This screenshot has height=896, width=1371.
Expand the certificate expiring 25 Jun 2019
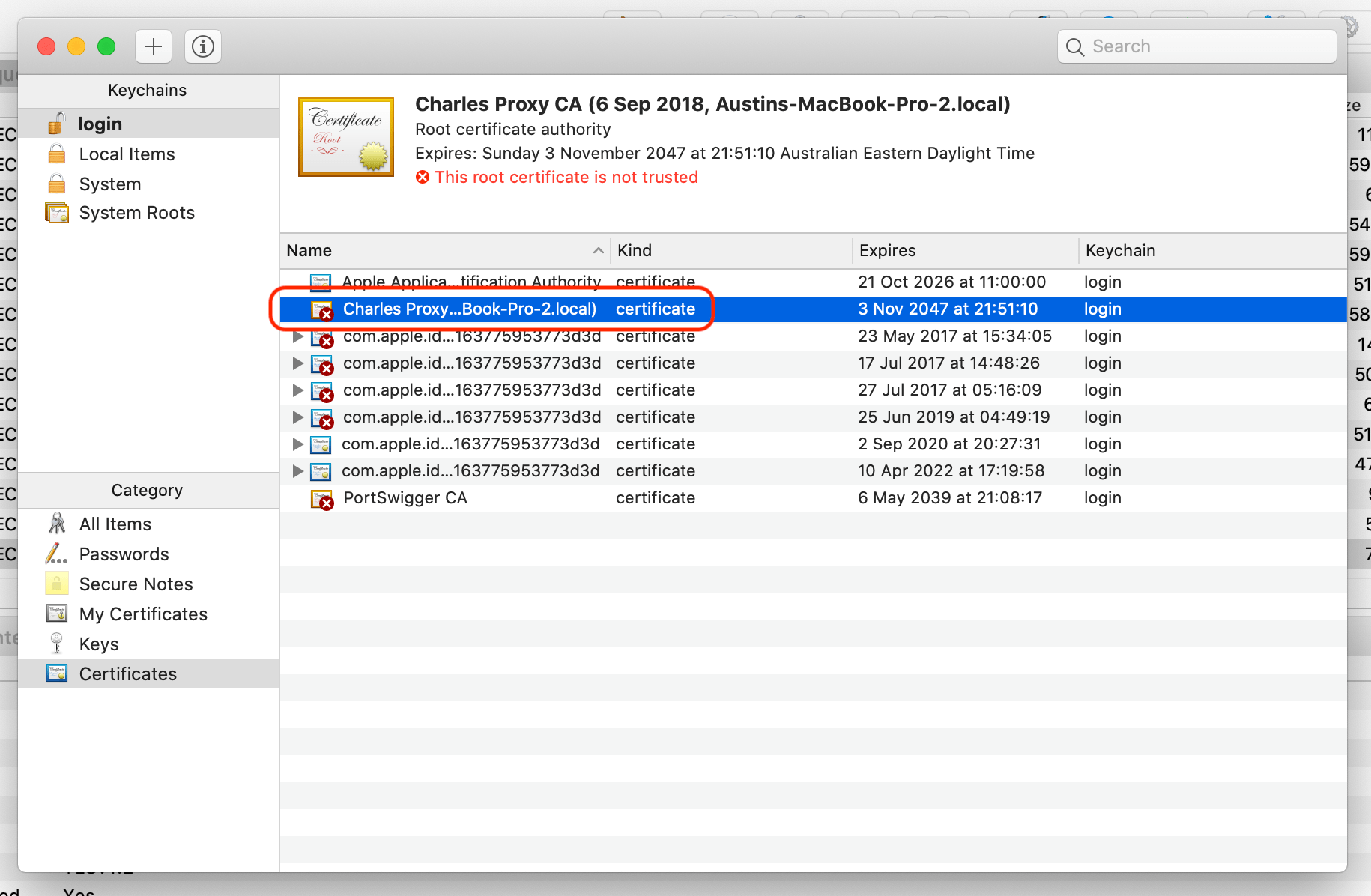coord(297,417)
